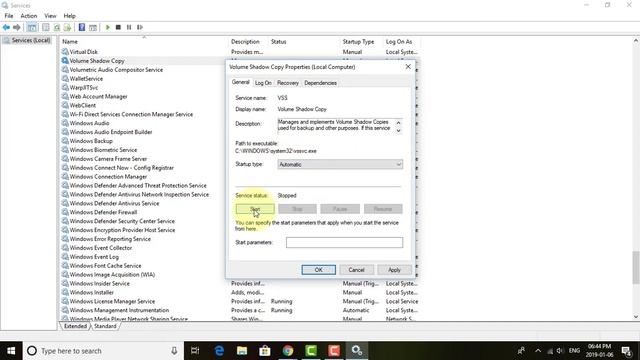The image size is (640, 360).
Task: Click Start button for the service
Action: tap(255, 209)
